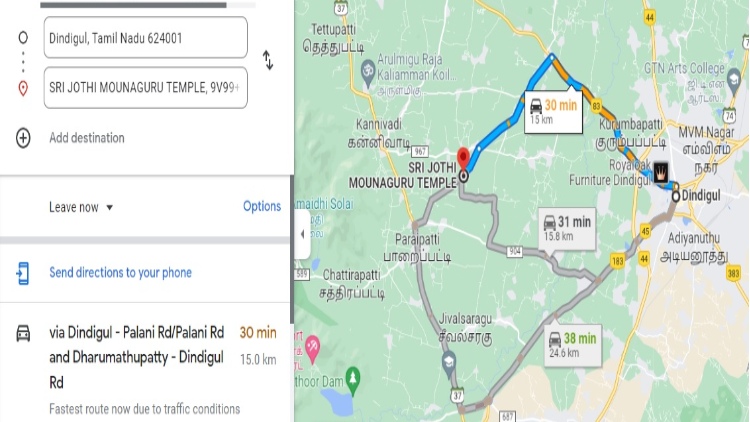Choose the 38 min 24.6 km alternate route
This screenshot has height=422, width=750.
click(x=573, y=345)
